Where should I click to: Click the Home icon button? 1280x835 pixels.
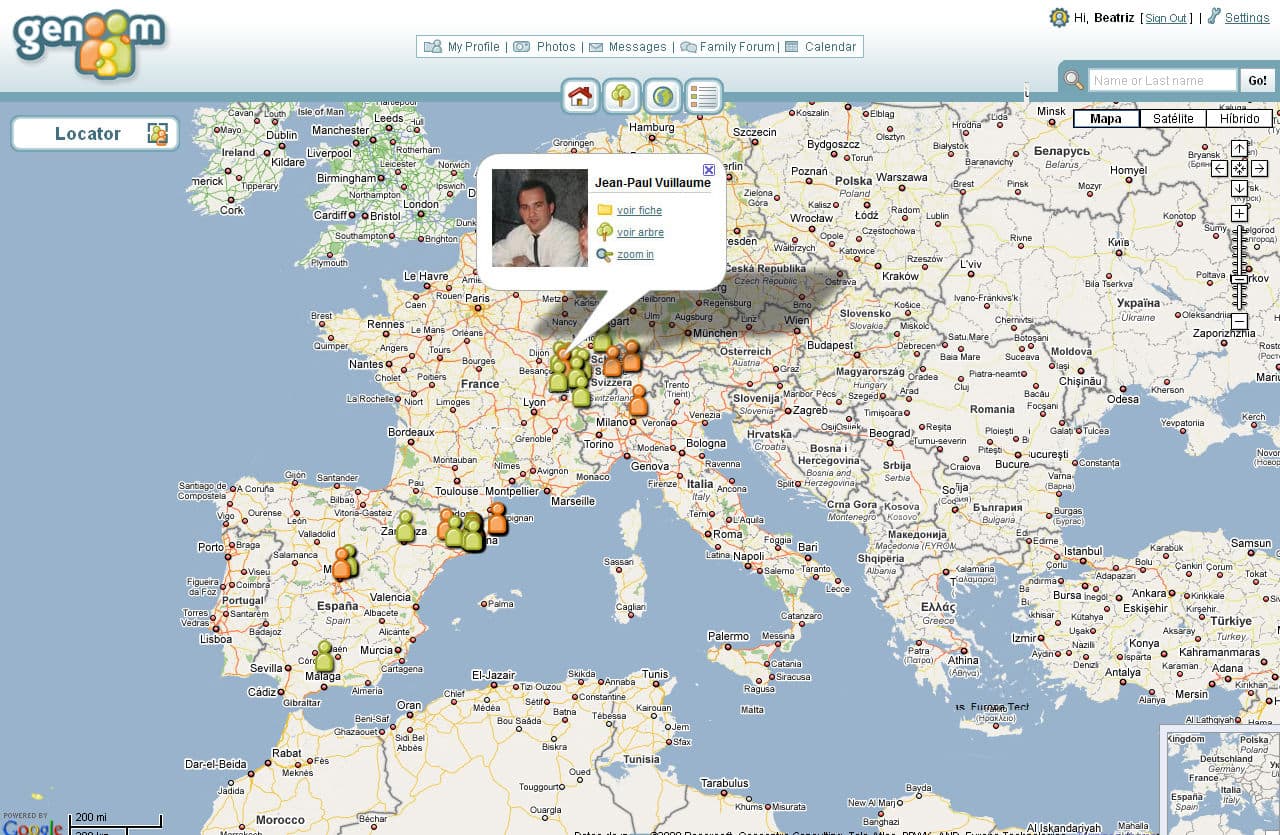point(580,96)
